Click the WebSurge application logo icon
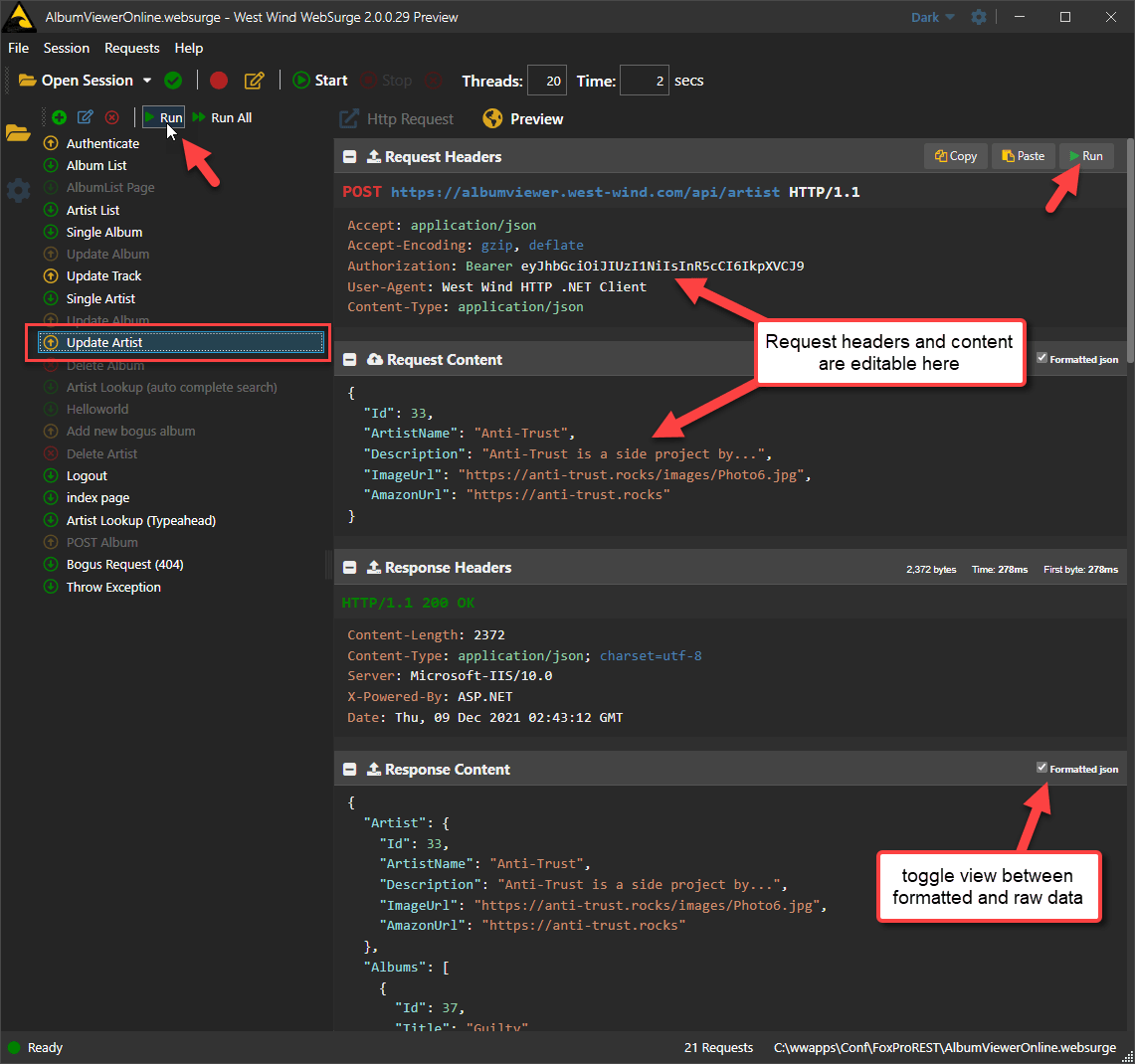The width and height of the screenshot is (1135, 1064). (19, 17)
